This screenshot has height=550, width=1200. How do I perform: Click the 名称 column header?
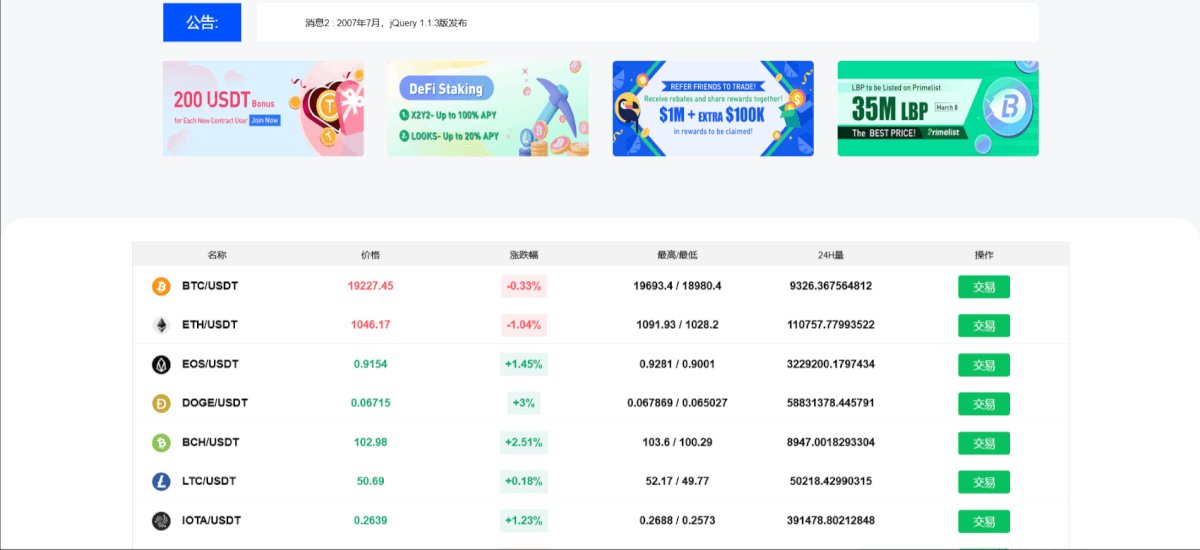[x=217, y=255]
